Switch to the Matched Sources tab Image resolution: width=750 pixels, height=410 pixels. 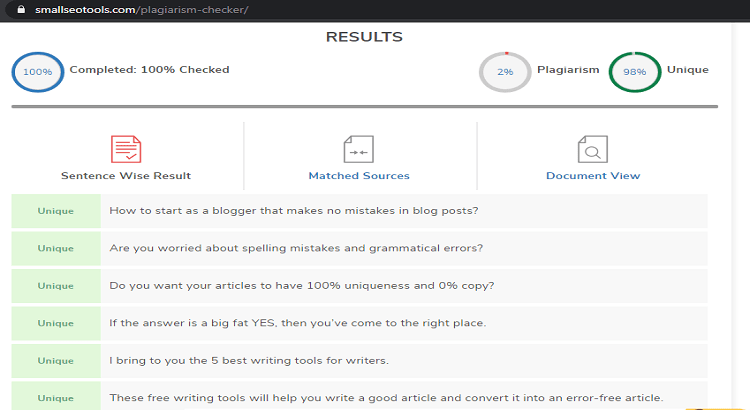pyautogui.click(x=359, y=176)
